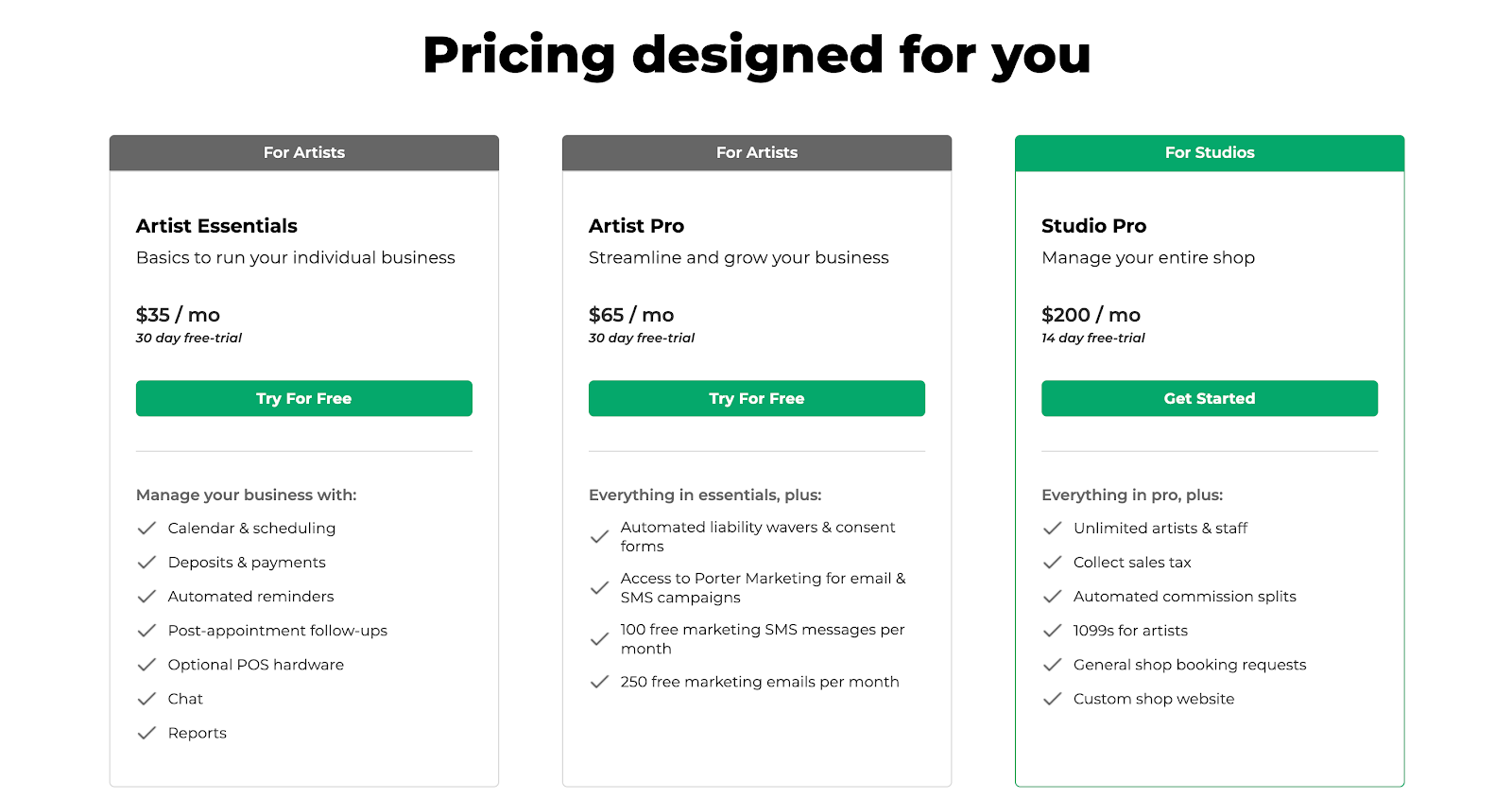The height and width of the screenshot is (799, 1512).
Task: Click the checkmark next to Deposits & payments
Action: [147, 562]
